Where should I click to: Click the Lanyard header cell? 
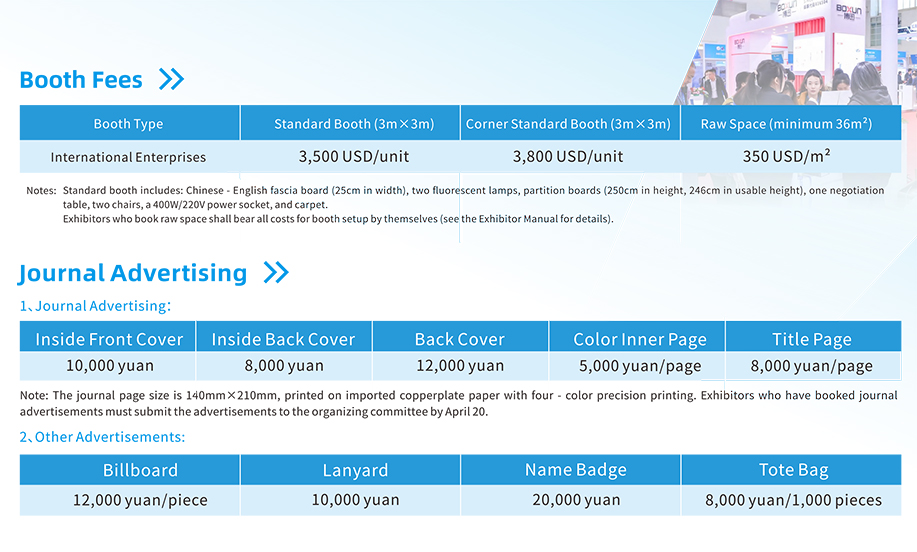(x=355, y=470)
